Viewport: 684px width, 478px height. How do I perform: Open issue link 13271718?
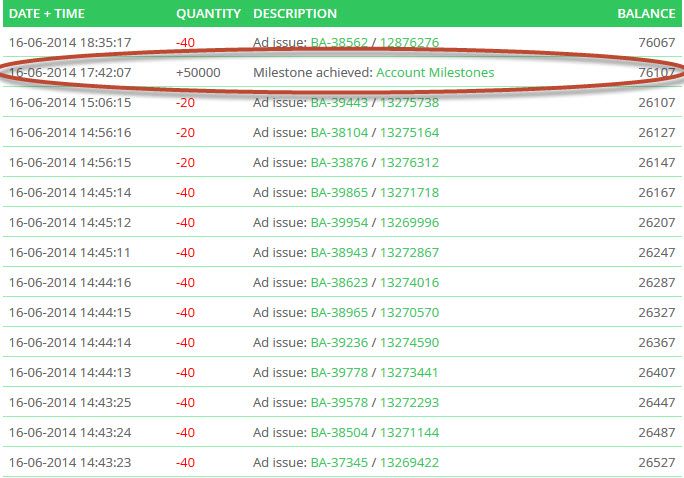click(409, 193)
